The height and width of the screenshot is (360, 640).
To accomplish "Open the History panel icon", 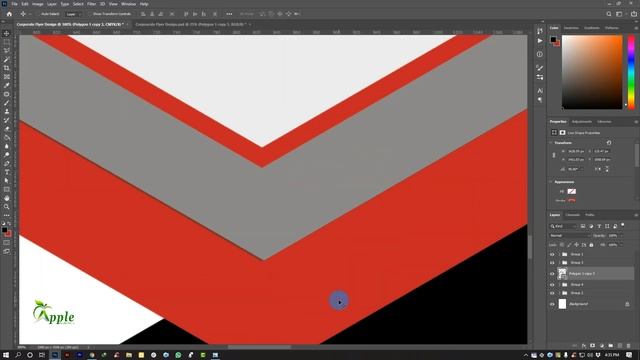I will coord(540,31).
